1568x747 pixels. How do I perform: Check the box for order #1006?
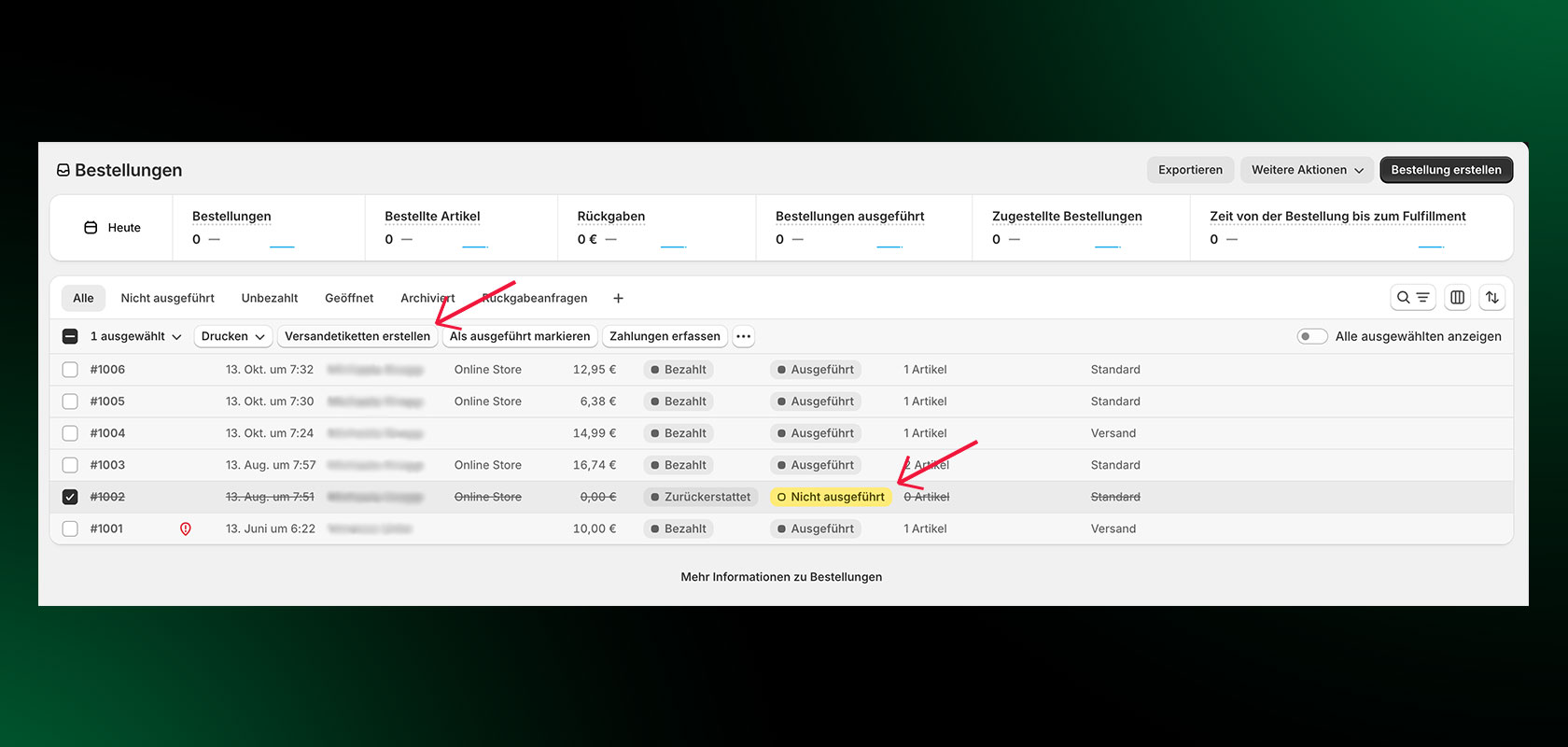pyautogui.click(x=70, y=370)
